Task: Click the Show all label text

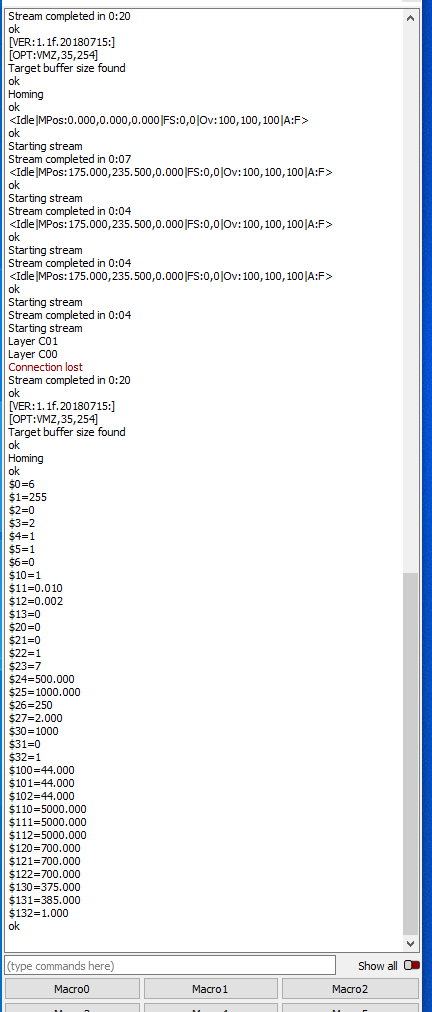Action: point(378,966)
